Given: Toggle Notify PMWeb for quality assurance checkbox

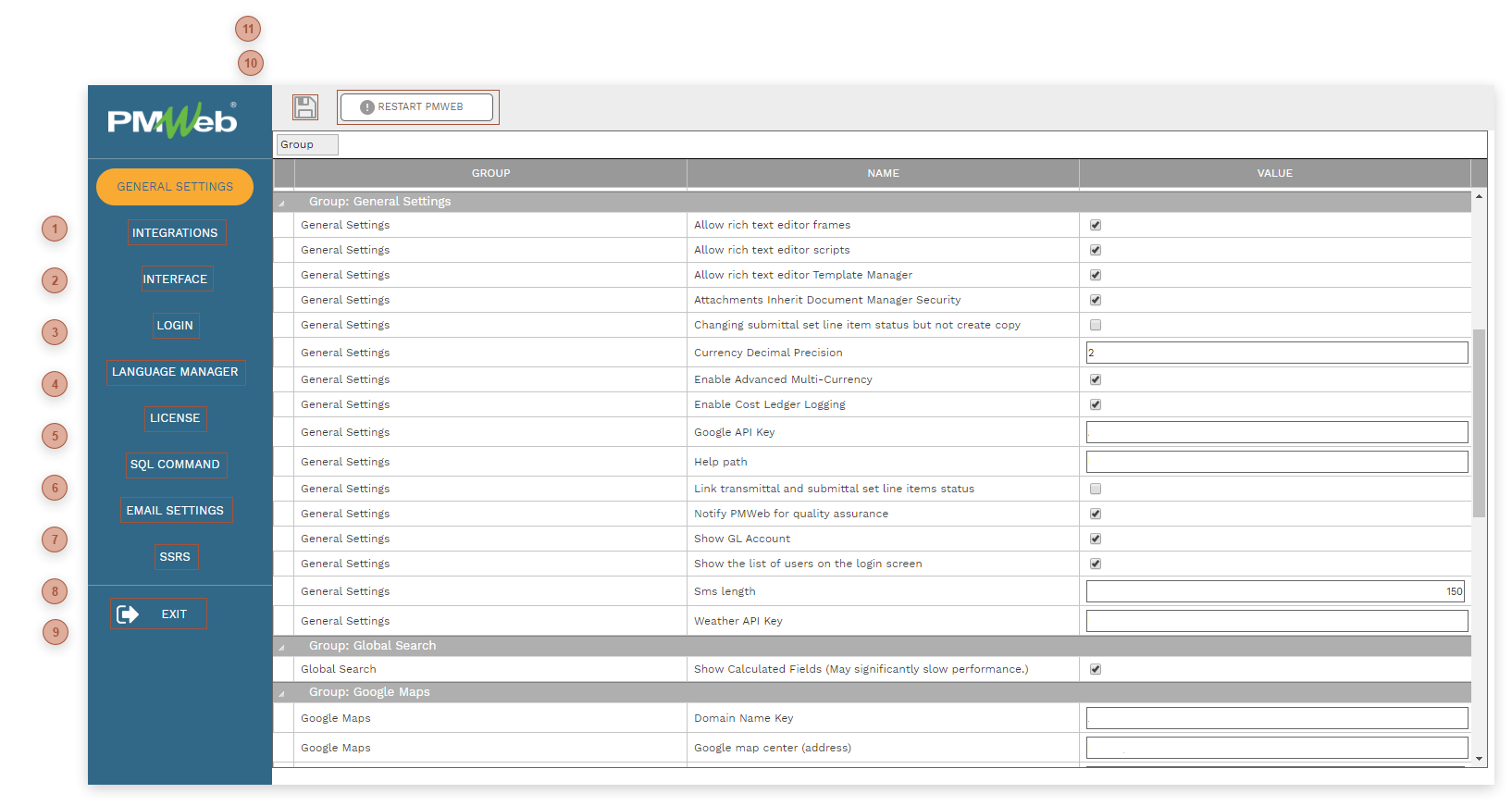Looking at the screenshot, I should (1096, 514).
